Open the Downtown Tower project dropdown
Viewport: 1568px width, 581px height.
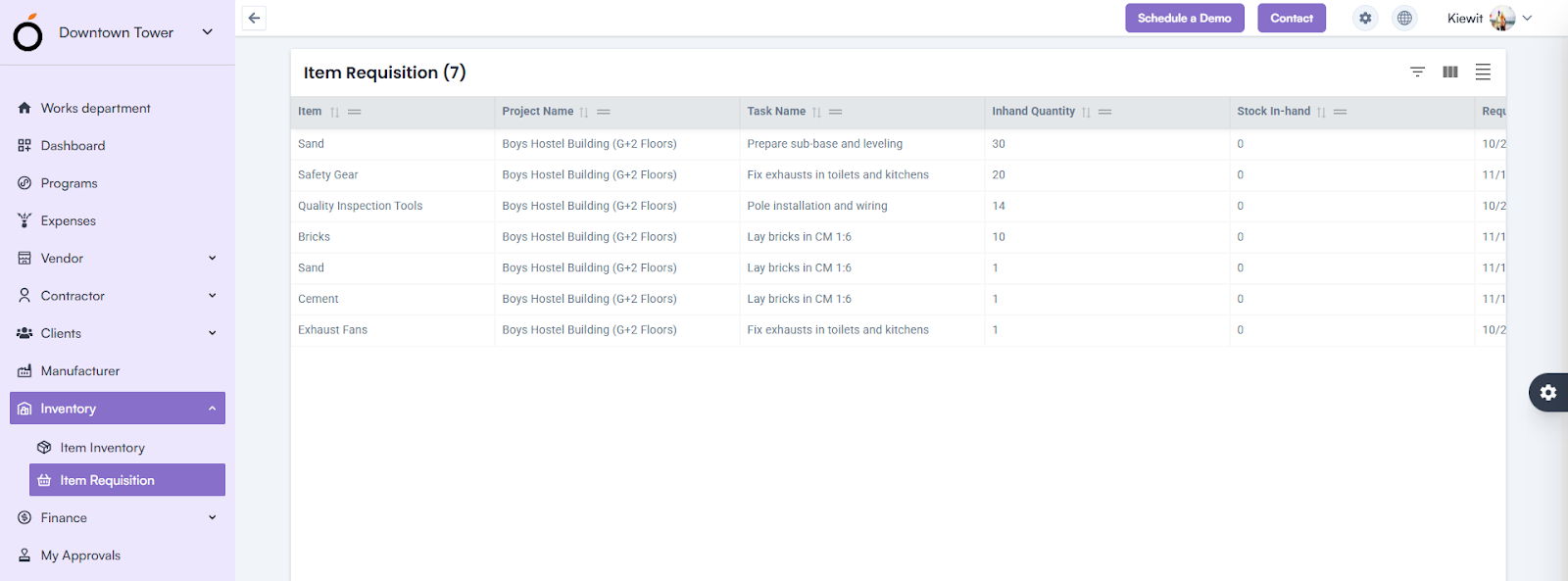207,32
